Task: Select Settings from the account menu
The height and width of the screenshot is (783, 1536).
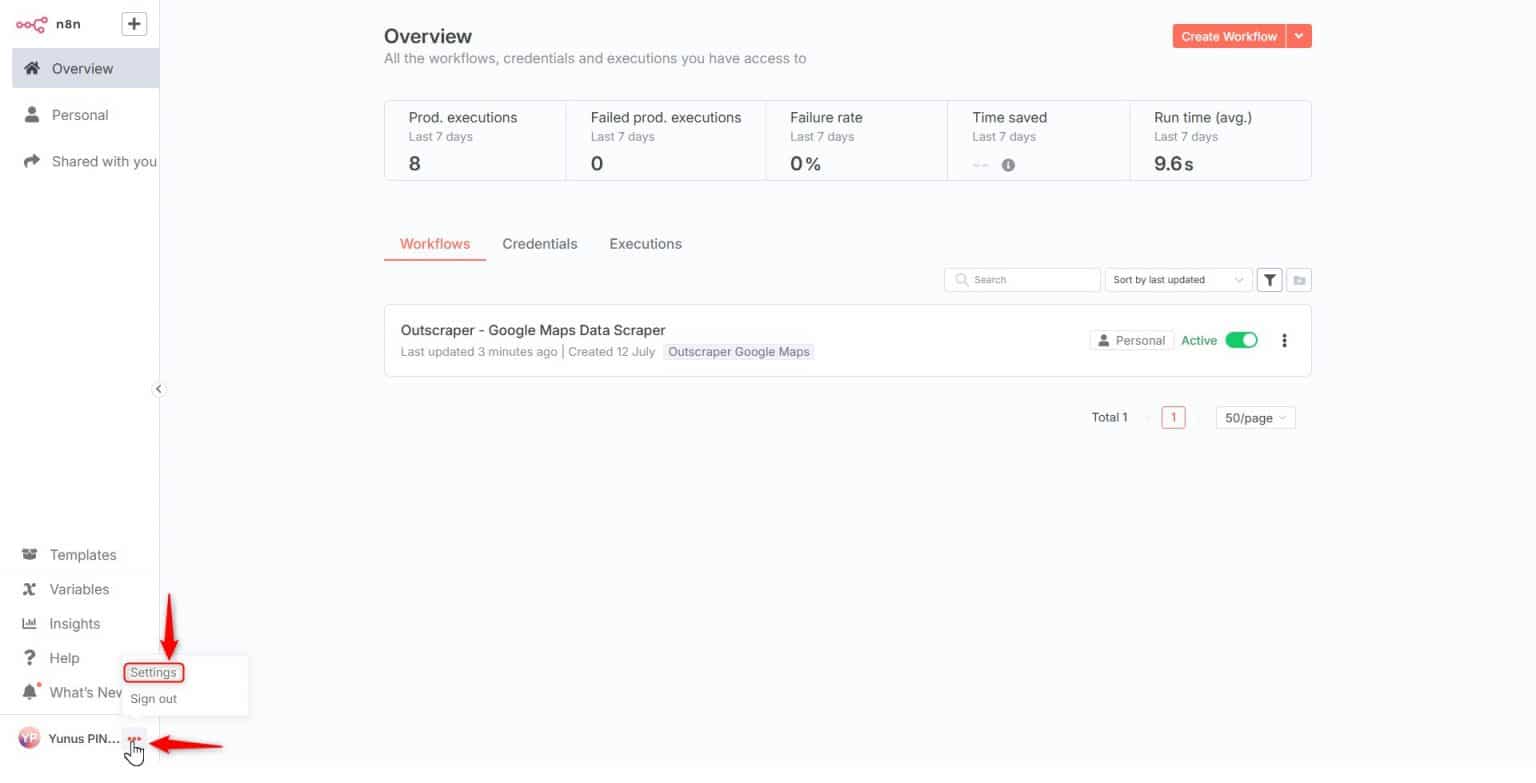Action: point(153,672)
